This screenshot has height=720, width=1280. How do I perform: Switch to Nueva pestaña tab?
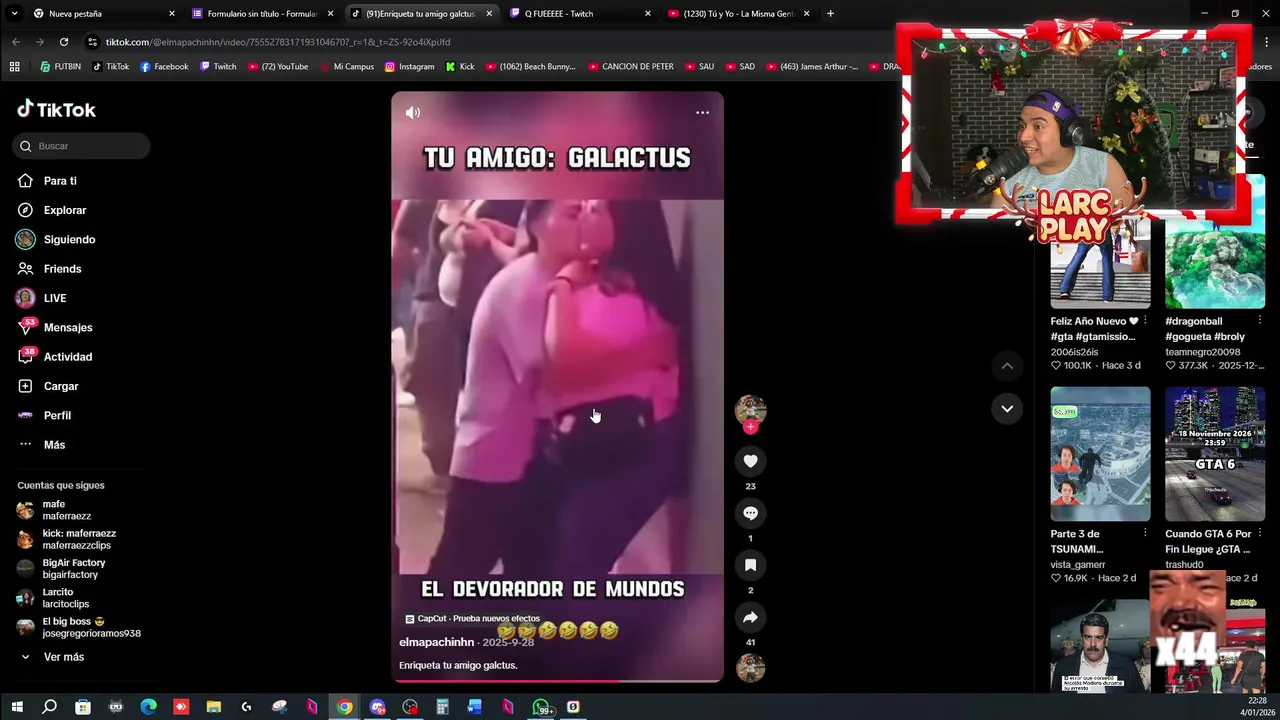coord(104,14)
